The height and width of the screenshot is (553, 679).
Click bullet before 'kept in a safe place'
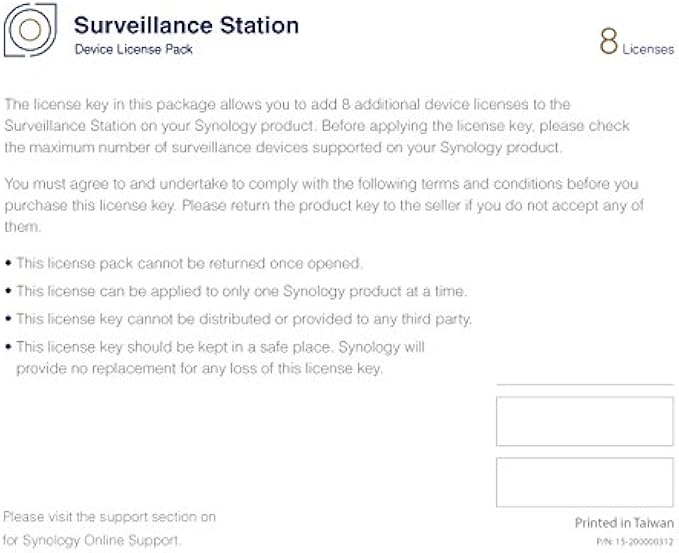(x=9, y=347)
